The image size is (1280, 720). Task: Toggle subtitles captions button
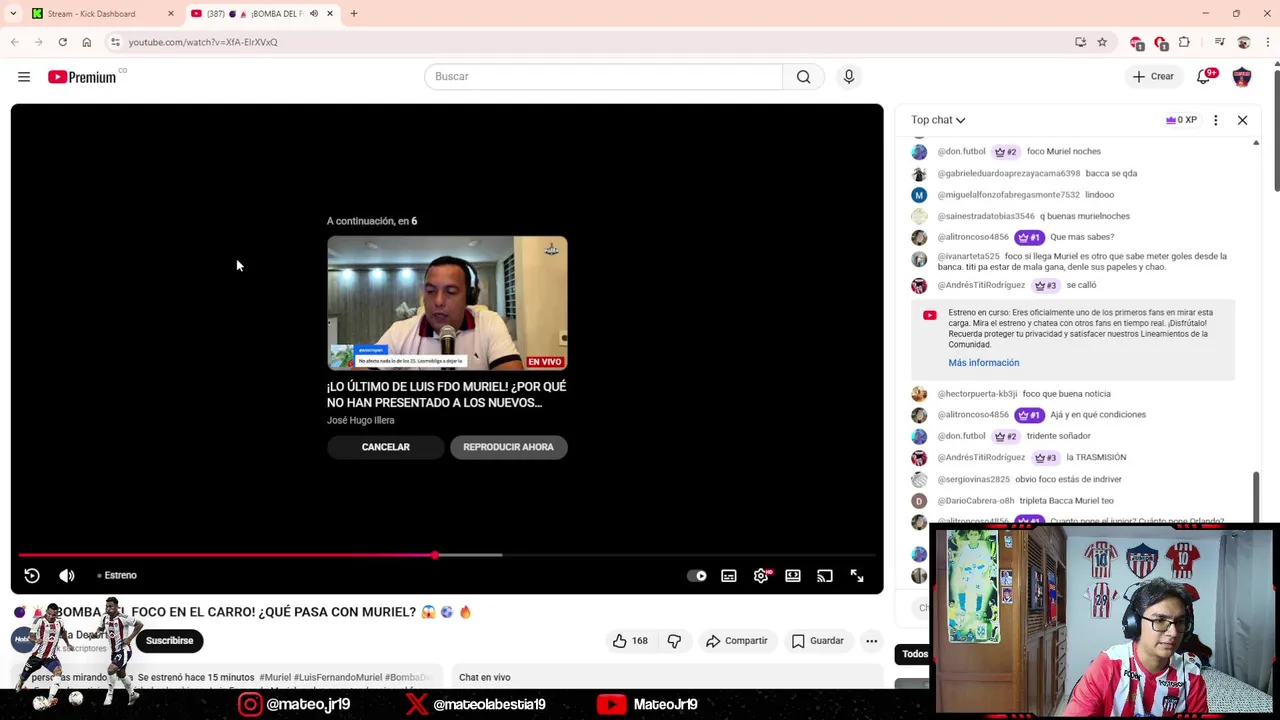pos(729,575)
